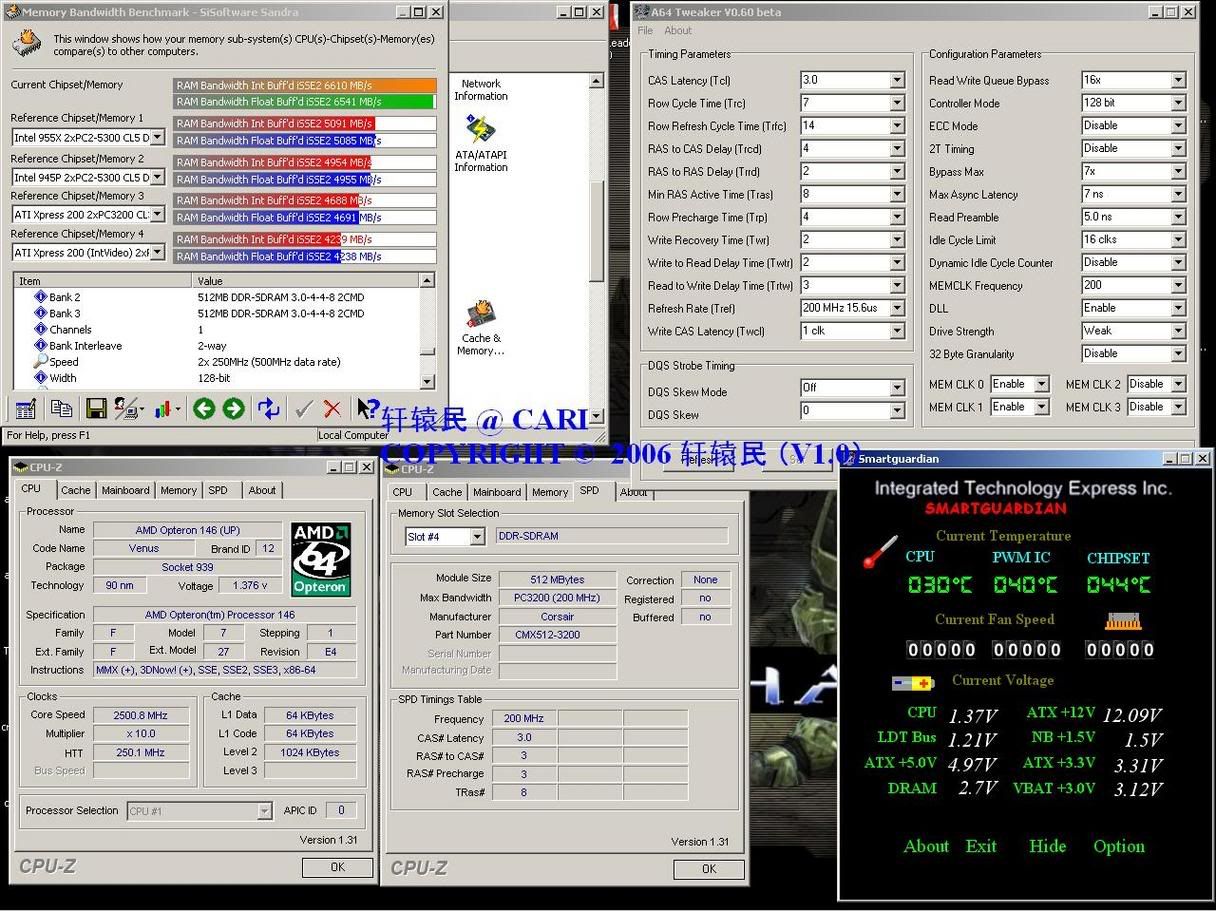
Task: Click the green back arrow in Sandra
Action: coord(204,408)
